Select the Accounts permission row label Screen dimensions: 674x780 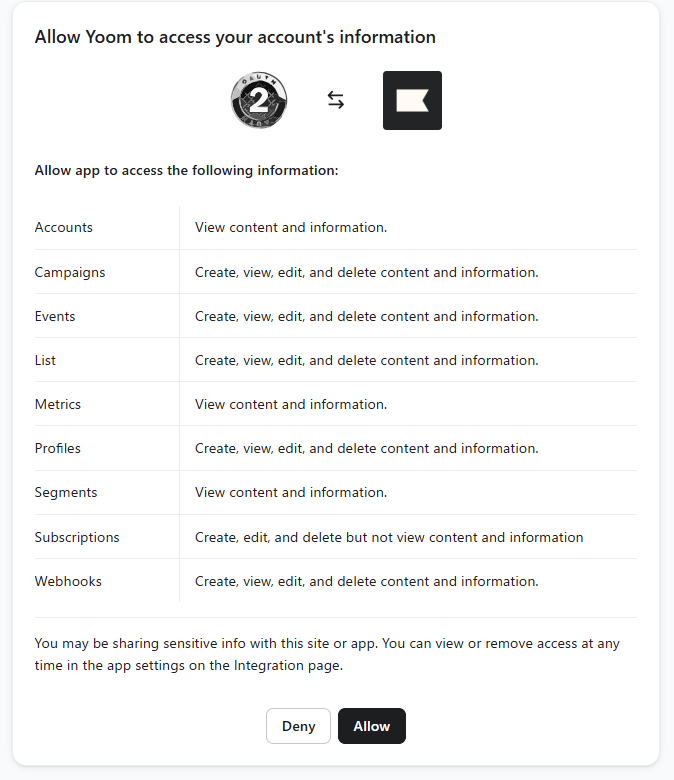64,227
